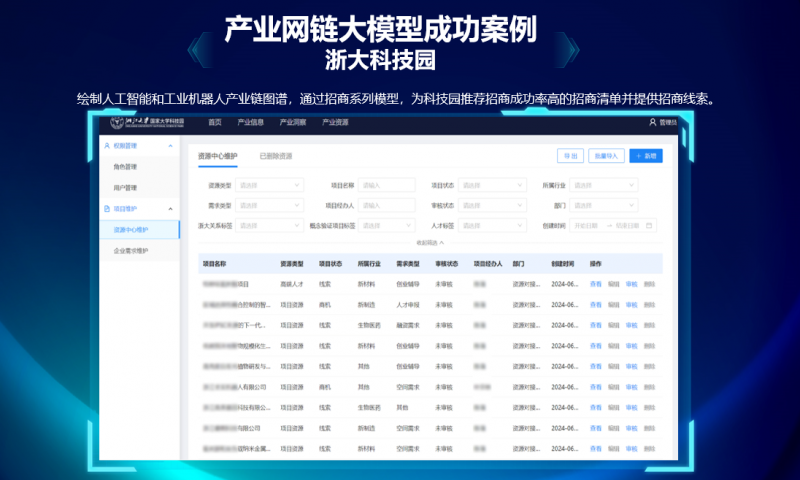Click the 浙江大学 logo in header
Image resolution: width=800 pixels, height=480 pixels.
click(x=128, y=122)
